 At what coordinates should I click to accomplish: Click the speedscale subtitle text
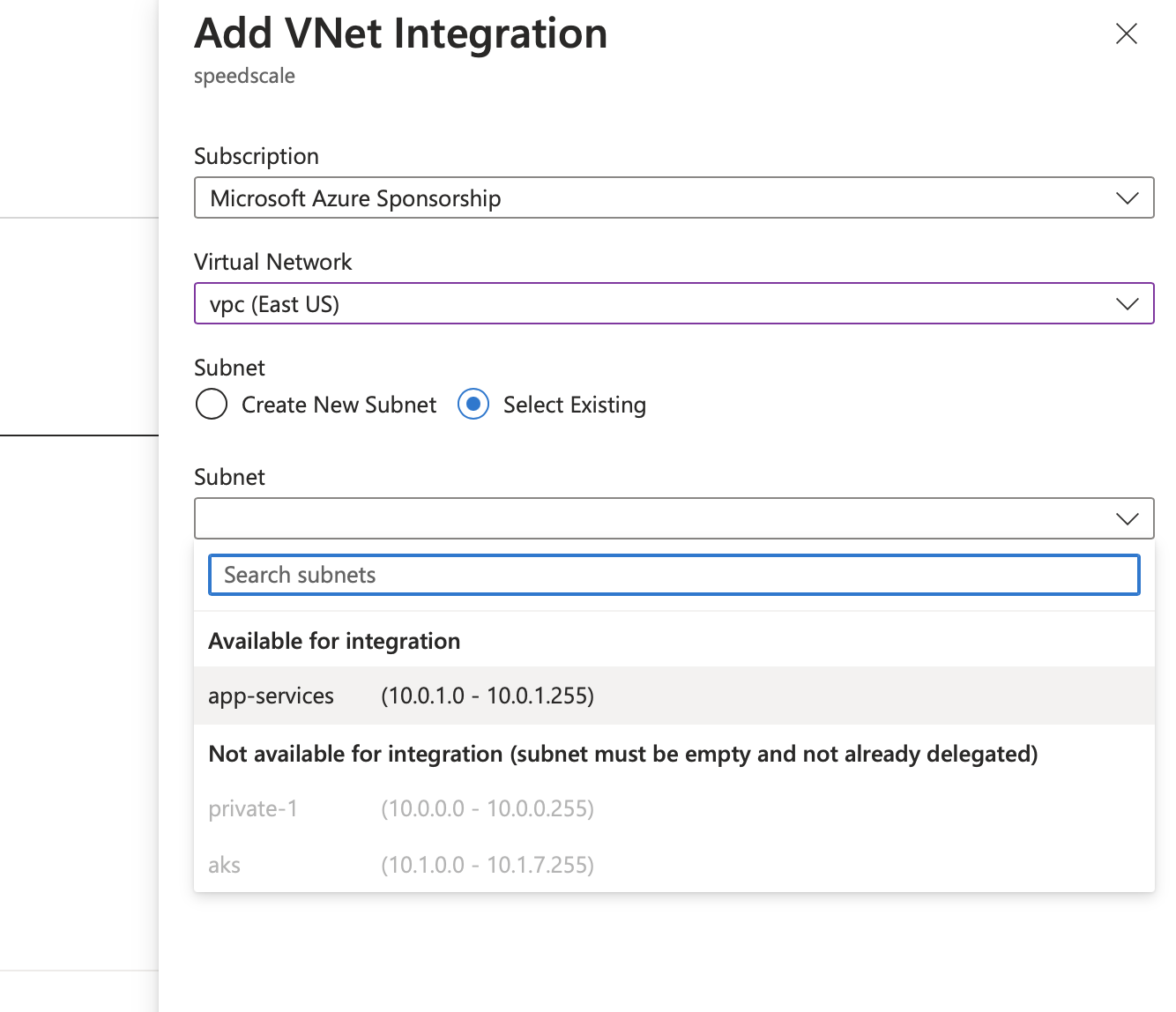[244, 77]
